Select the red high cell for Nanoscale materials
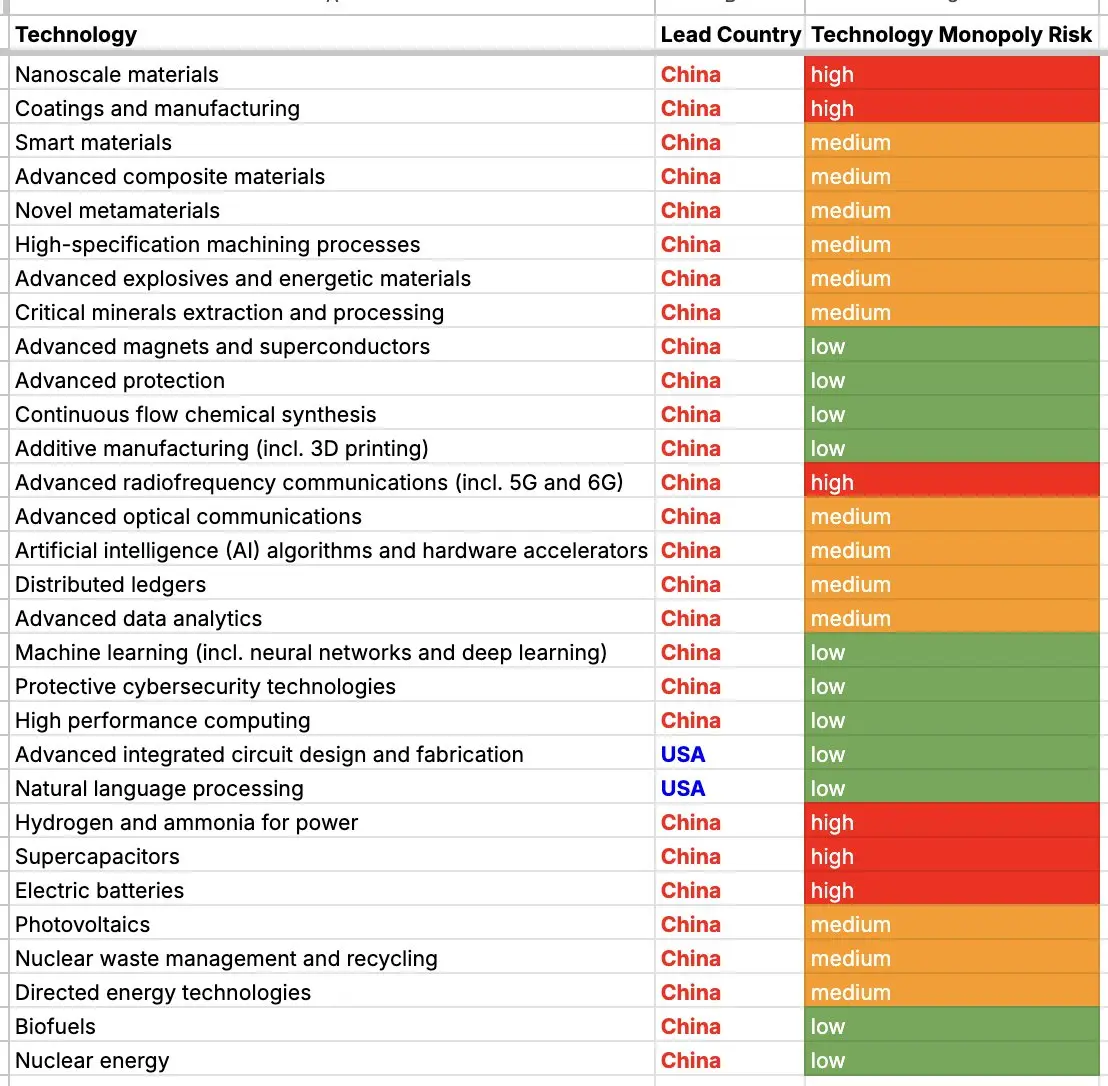Image resolution: width=1108 pixels, height=1086 pixels. 952,73
